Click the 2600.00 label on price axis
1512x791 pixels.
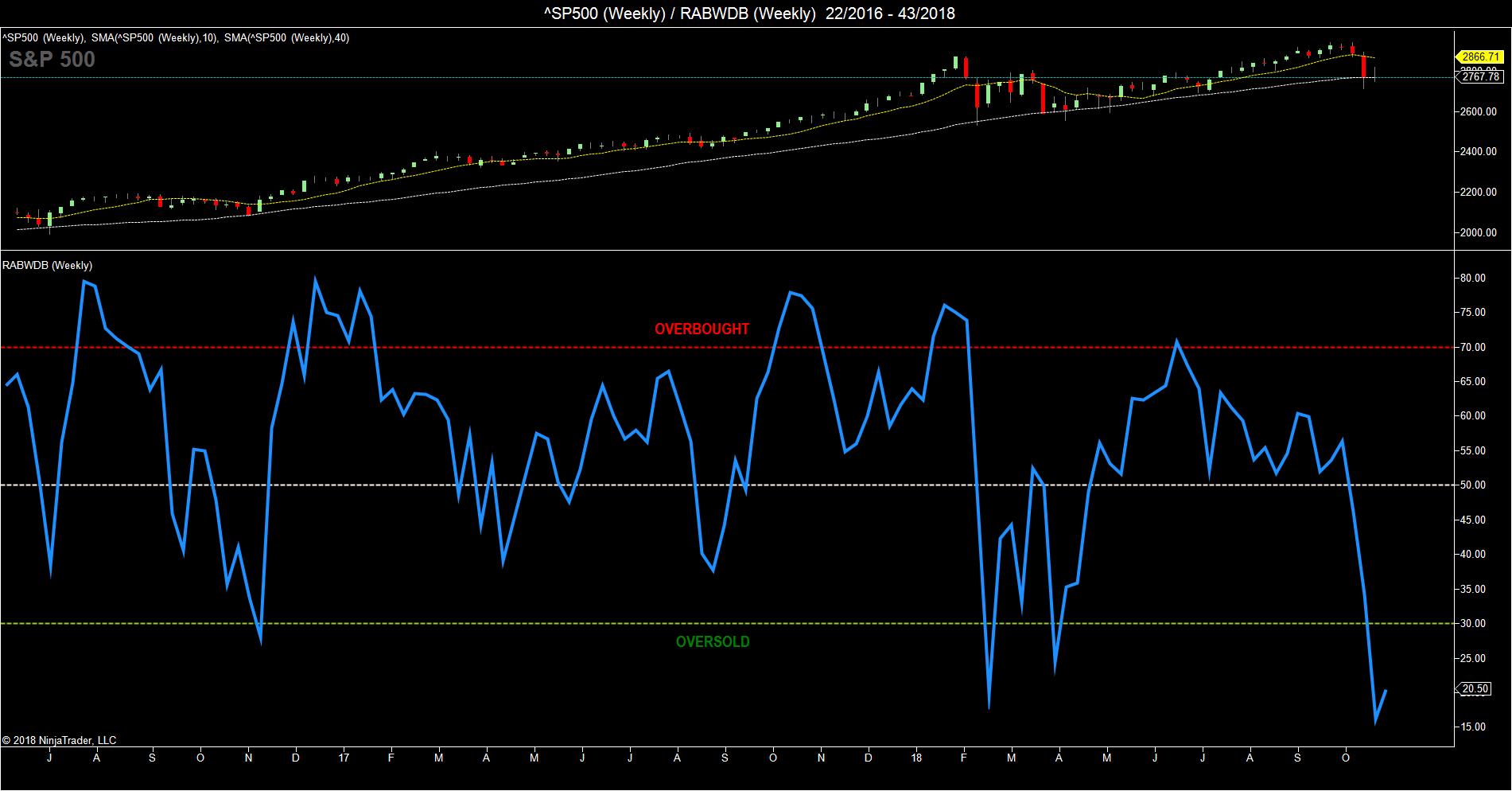tap(1477, 112)
